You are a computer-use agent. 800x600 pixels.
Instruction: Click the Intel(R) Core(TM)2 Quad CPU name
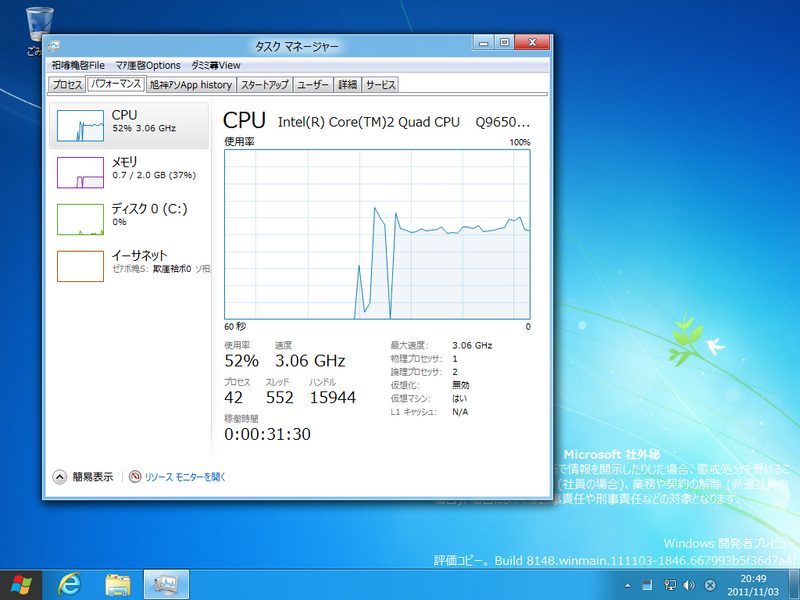tap(369, 122)
